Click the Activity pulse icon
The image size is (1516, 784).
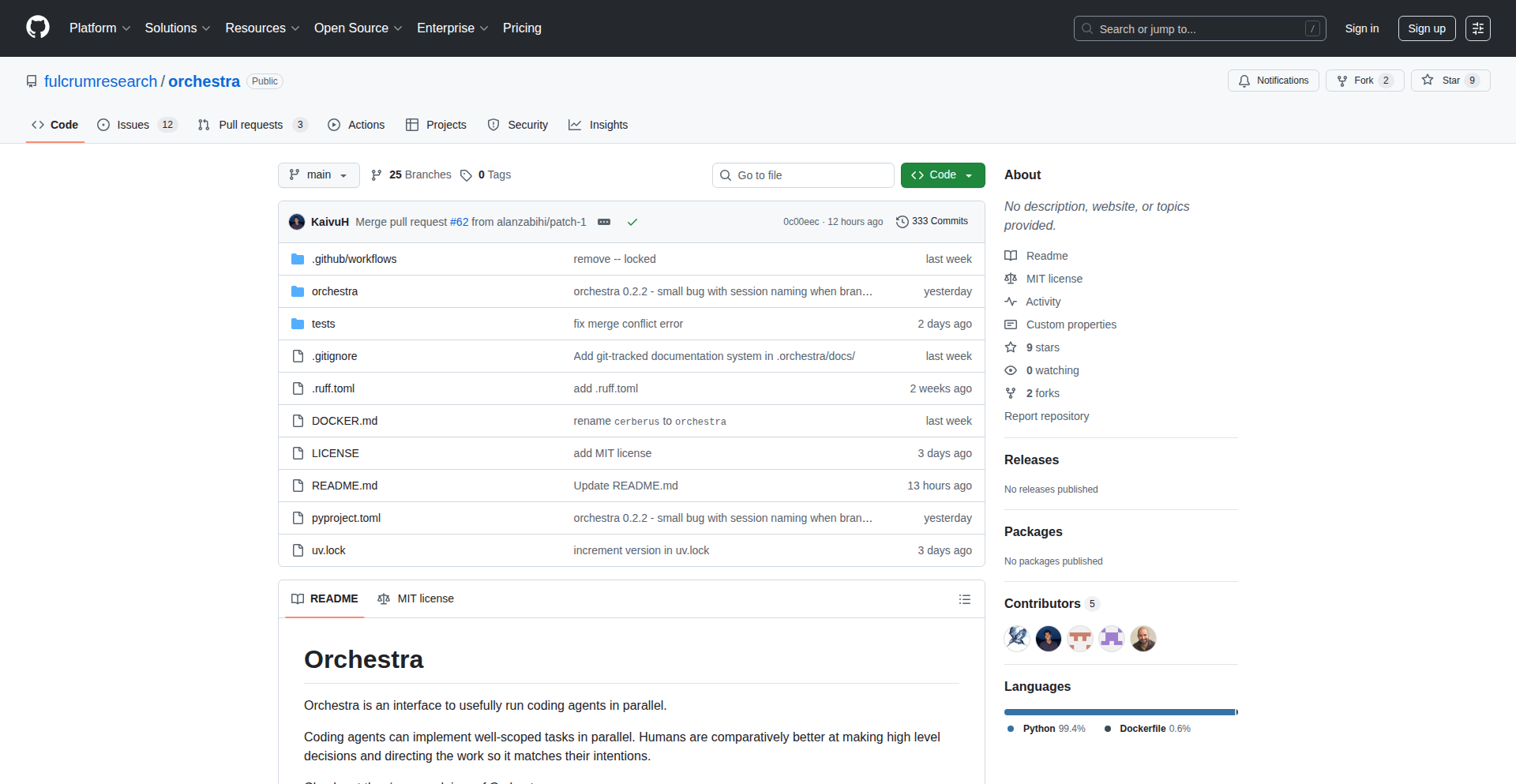(x=1011, y=302)
